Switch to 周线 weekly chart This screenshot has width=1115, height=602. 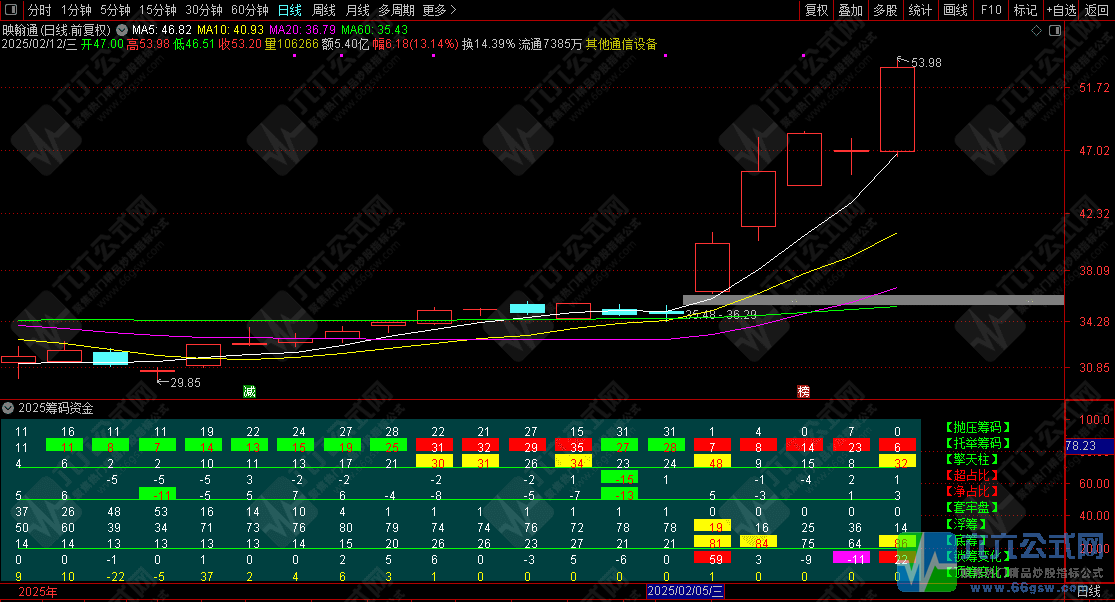click(324, 10)
